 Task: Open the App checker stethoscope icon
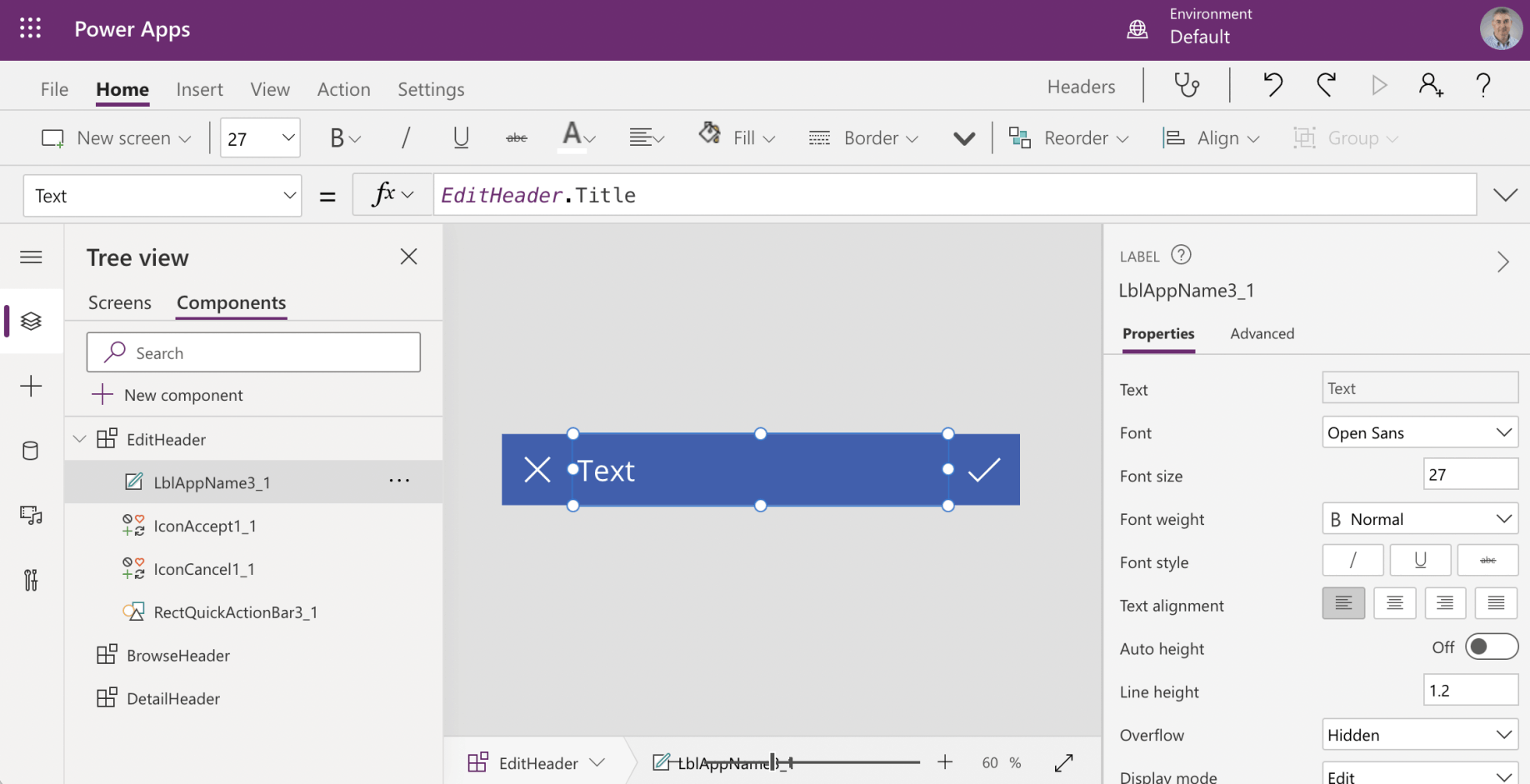click(1187, 85)
